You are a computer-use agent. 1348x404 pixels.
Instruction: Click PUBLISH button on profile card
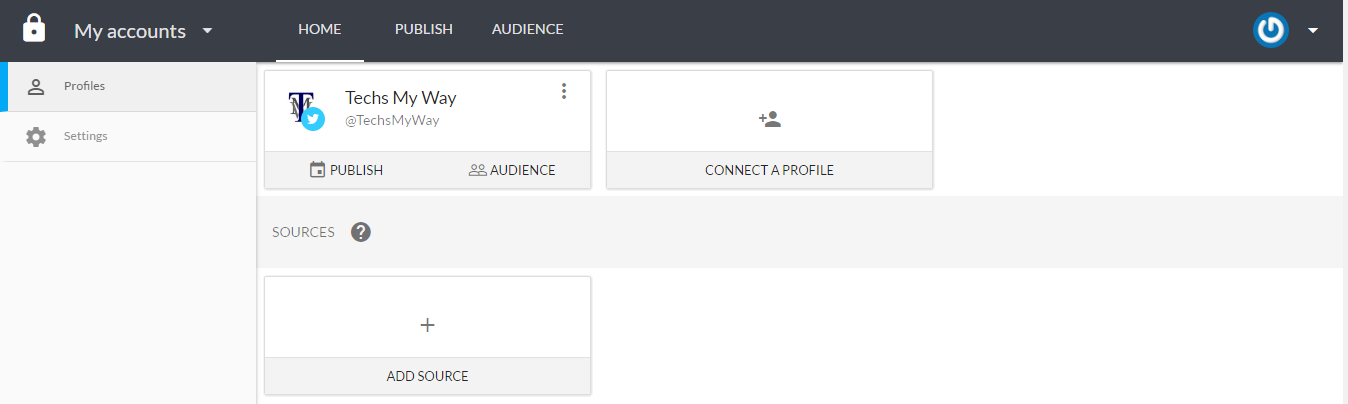click(x=346, y=170)
